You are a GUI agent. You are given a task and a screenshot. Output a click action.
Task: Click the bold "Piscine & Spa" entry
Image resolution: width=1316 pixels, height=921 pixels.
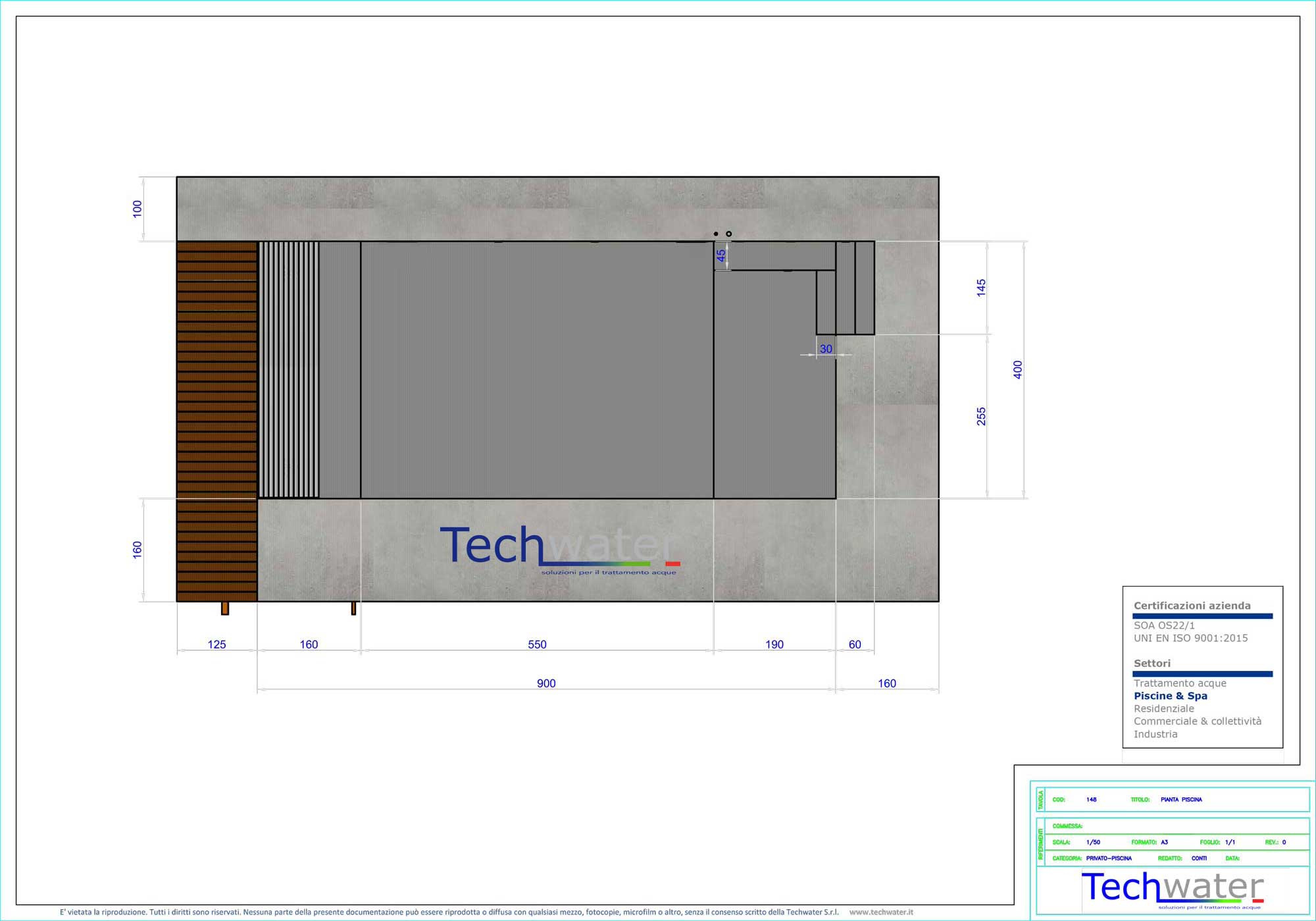[1170, 696]
